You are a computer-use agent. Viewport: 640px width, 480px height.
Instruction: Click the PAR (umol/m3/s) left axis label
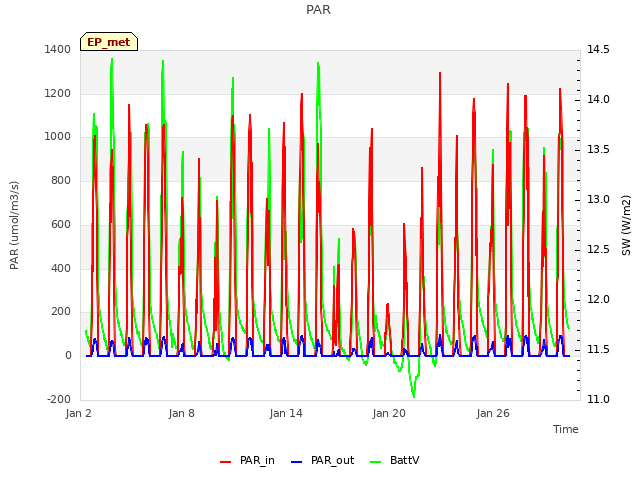(x=14, y=225)
